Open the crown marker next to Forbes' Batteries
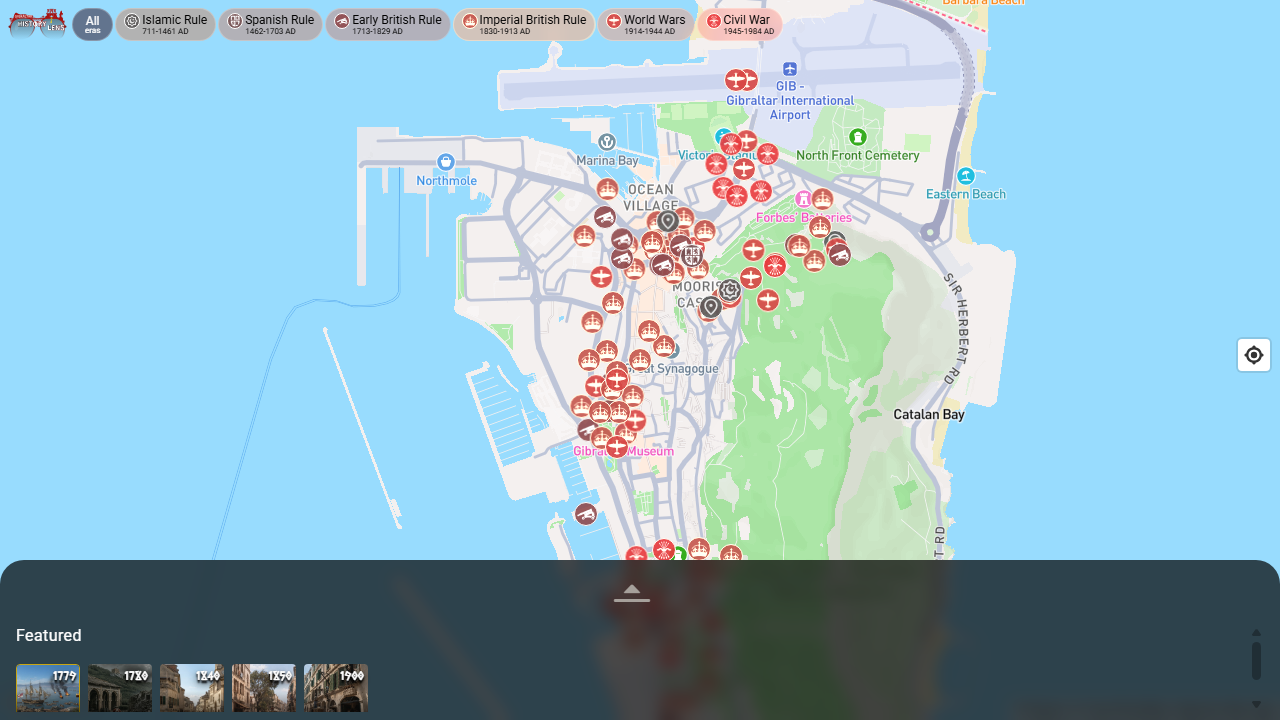This screenshot has height=720, width=1280. (x=822, y=199)
